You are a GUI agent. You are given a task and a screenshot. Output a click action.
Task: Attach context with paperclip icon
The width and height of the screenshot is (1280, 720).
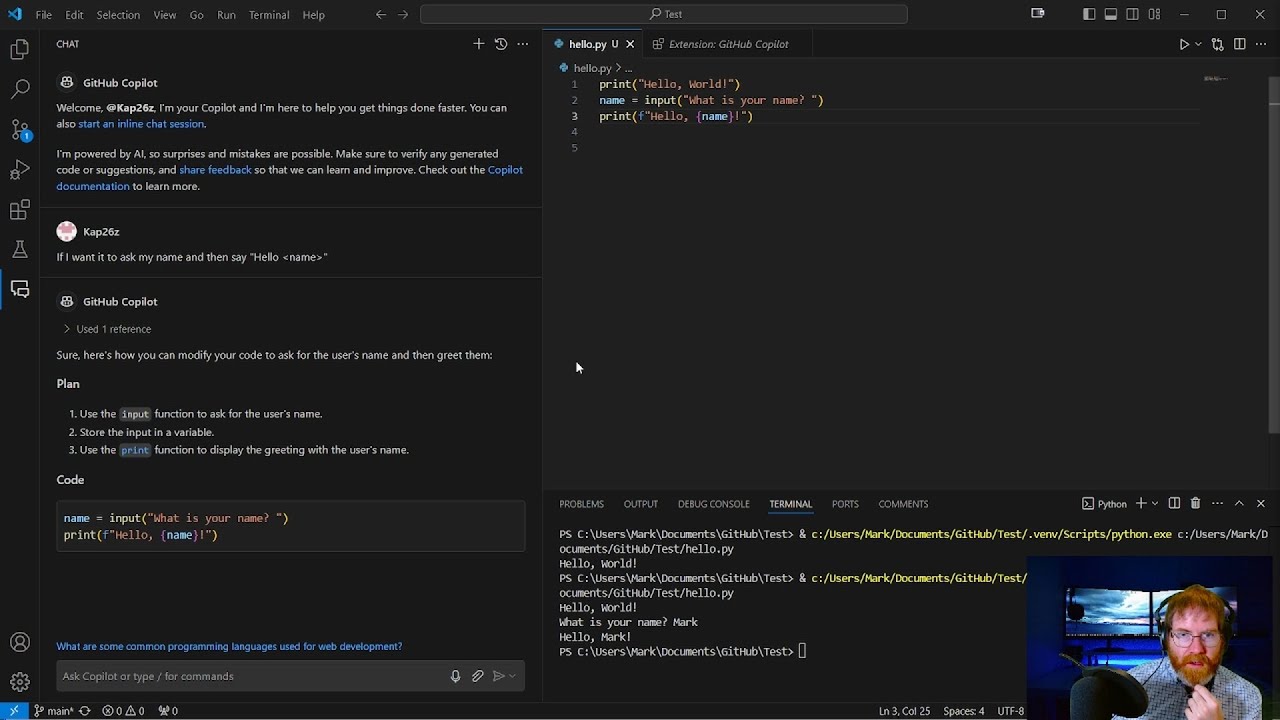coord(477,676)
